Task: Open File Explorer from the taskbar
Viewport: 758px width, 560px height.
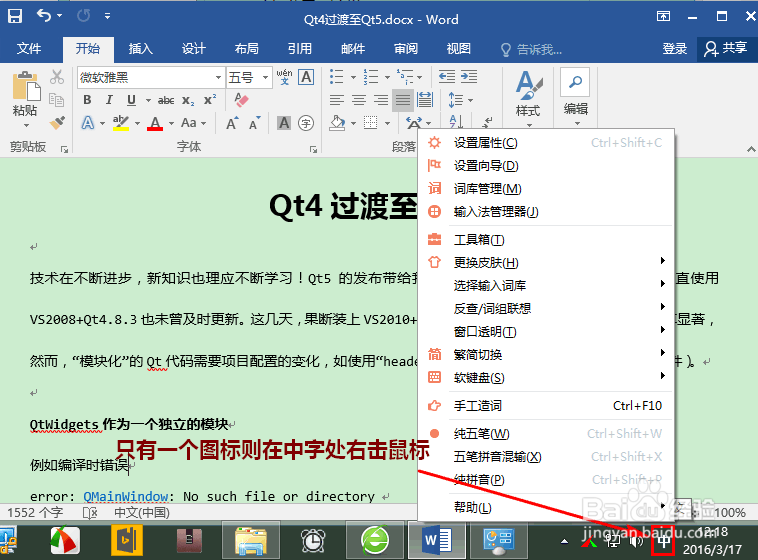Action: click(250, 541)
